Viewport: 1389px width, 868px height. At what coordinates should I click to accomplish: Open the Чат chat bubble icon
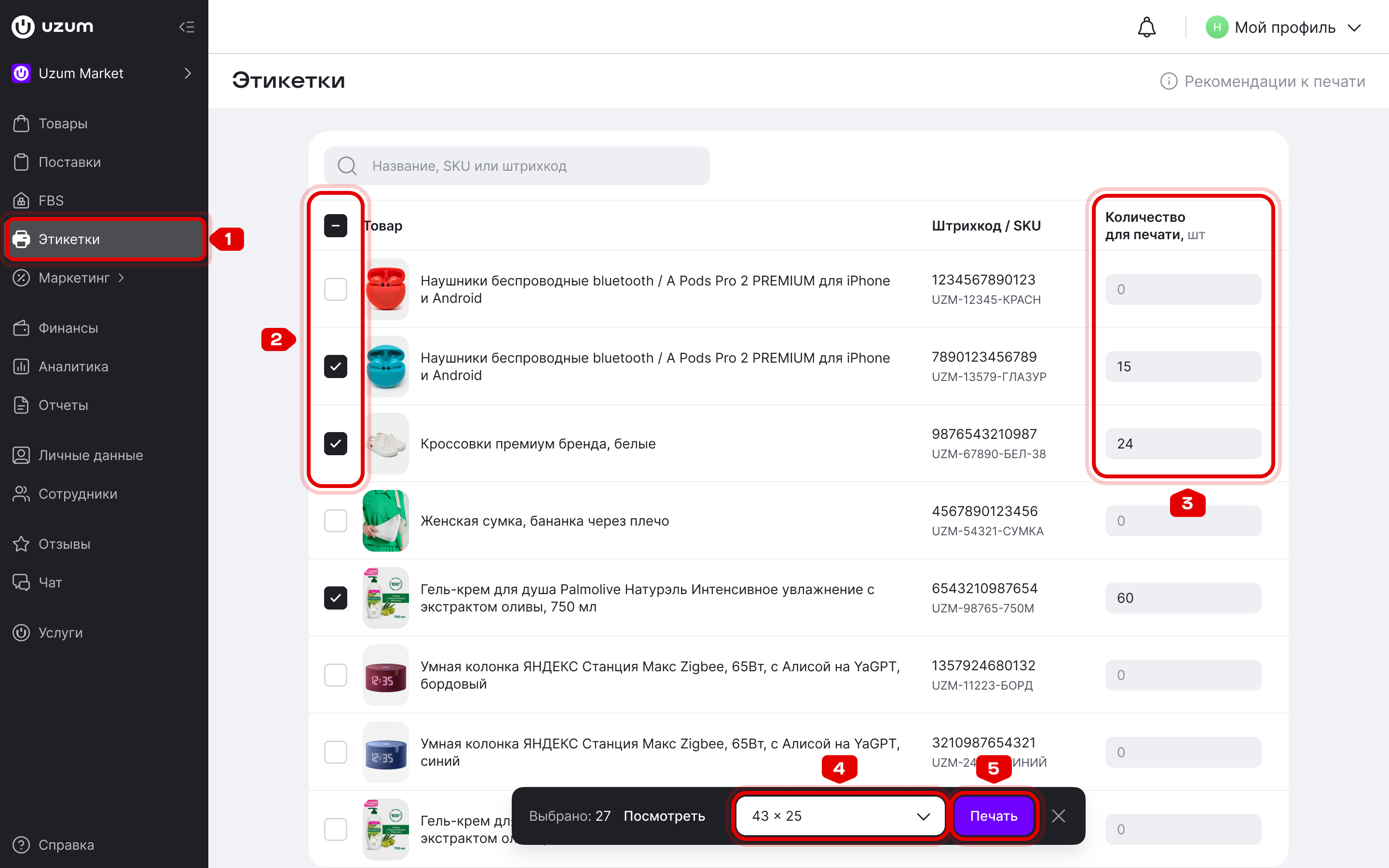21,582
